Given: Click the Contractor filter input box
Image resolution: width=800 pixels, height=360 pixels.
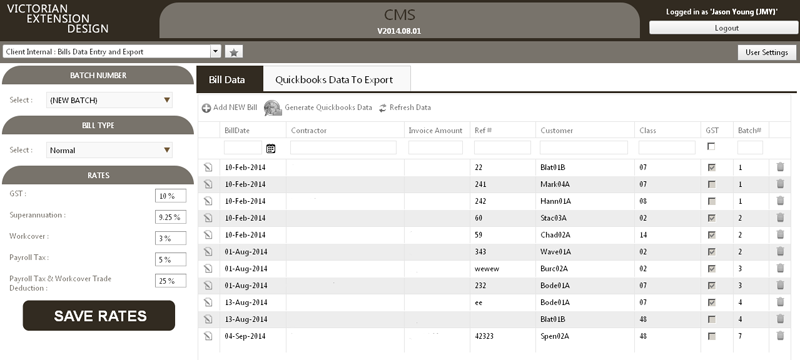Looking at the screenshot, I should pos(343,148).
